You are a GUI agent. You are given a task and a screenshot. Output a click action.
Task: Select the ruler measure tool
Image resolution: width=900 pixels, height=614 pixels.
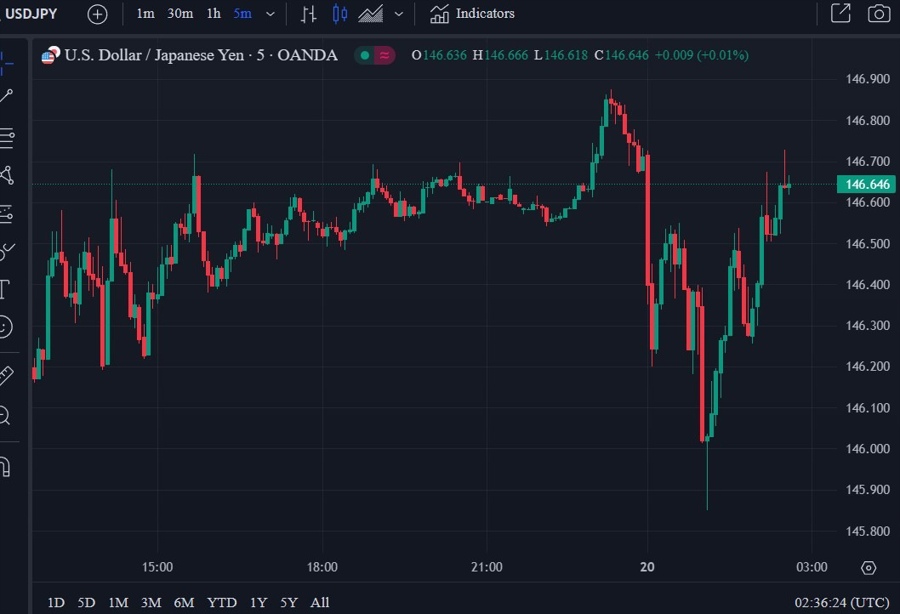click(6, 375)
